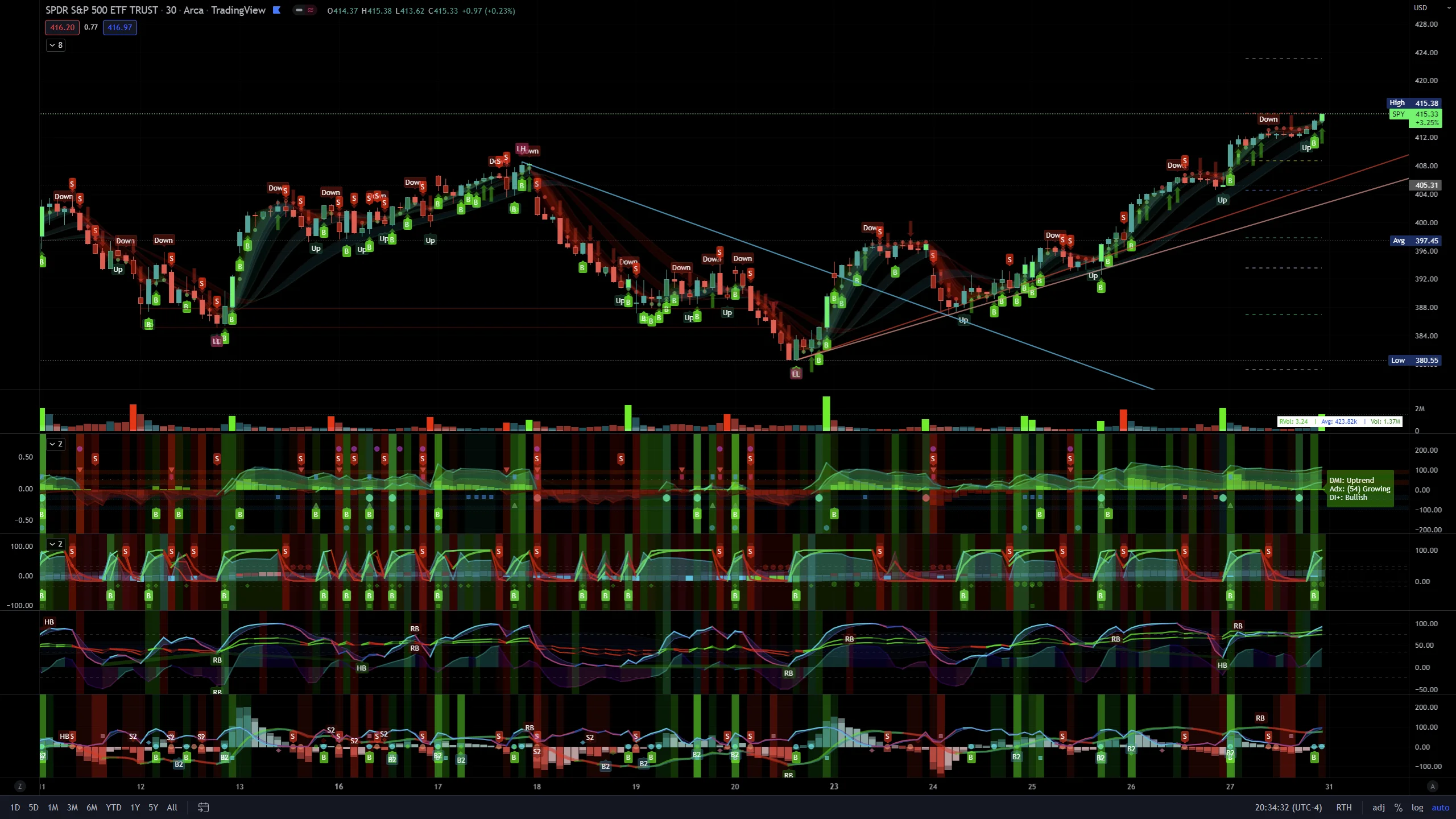Click the Avg 397.45 price label
This screenshot has height=819, width=1456.
click(x=1415, y=241)
